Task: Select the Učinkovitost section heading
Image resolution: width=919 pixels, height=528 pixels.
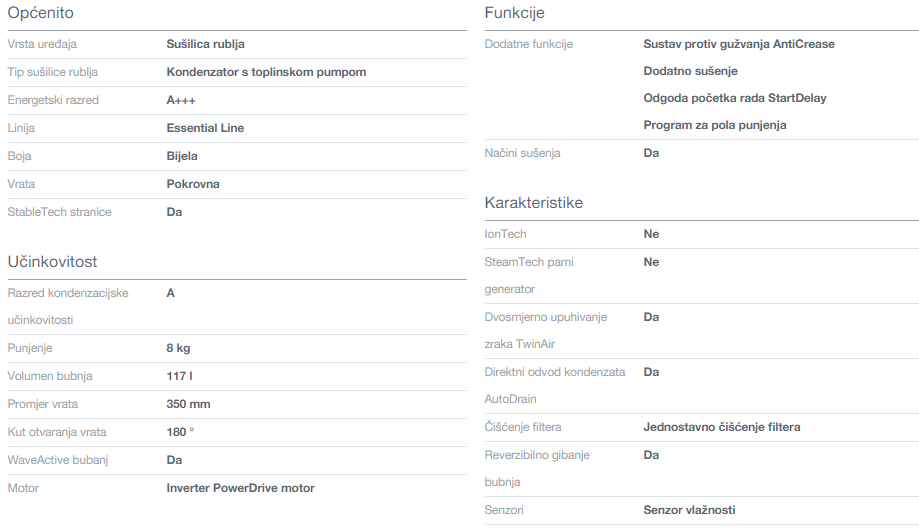Action: pos(52,261)
